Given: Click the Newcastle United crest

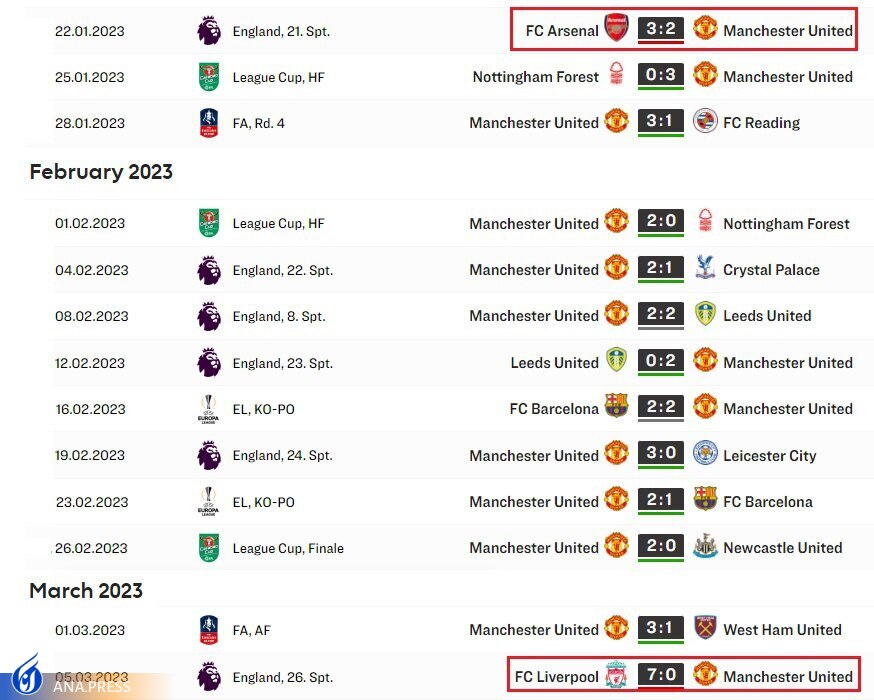Looking at the screenshot, I should coord(705,547).
